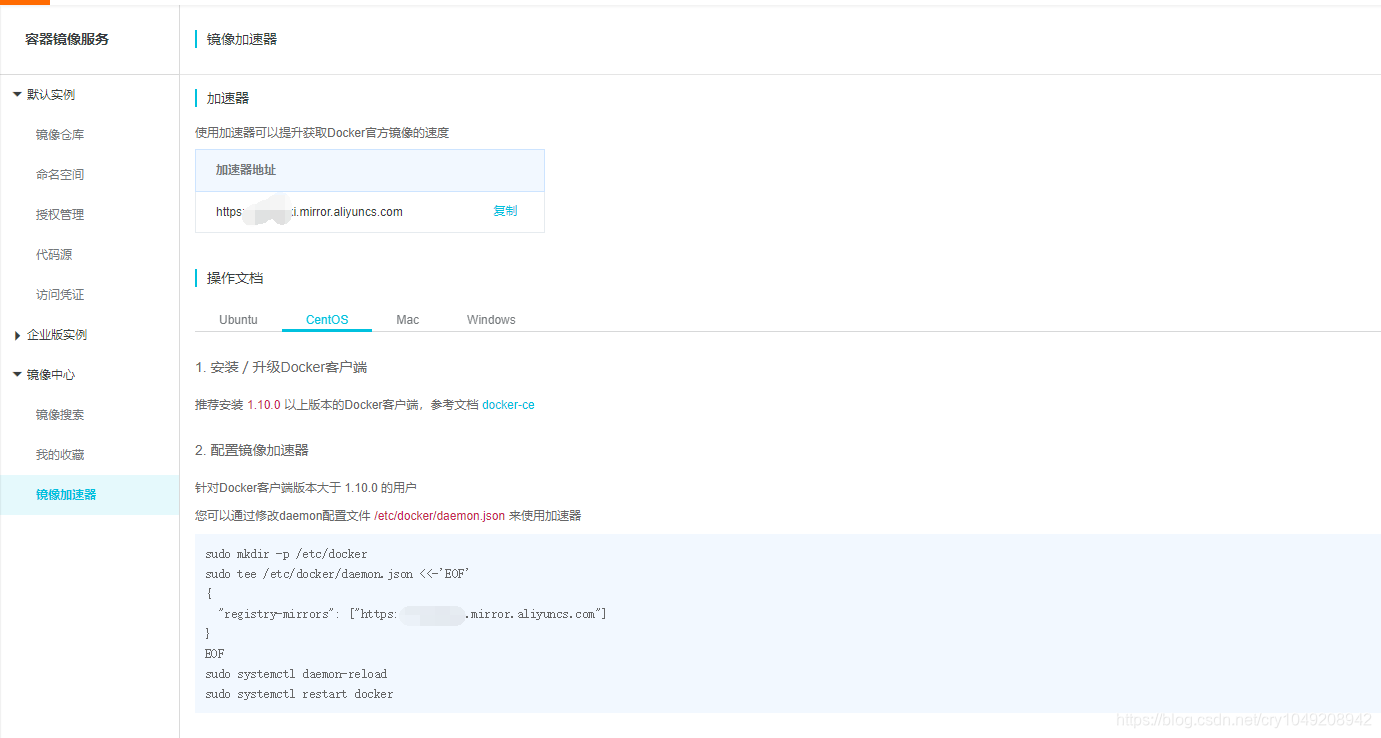
Task: Open the 命名空间 sidebar item
Action: [x=62, y=174]
